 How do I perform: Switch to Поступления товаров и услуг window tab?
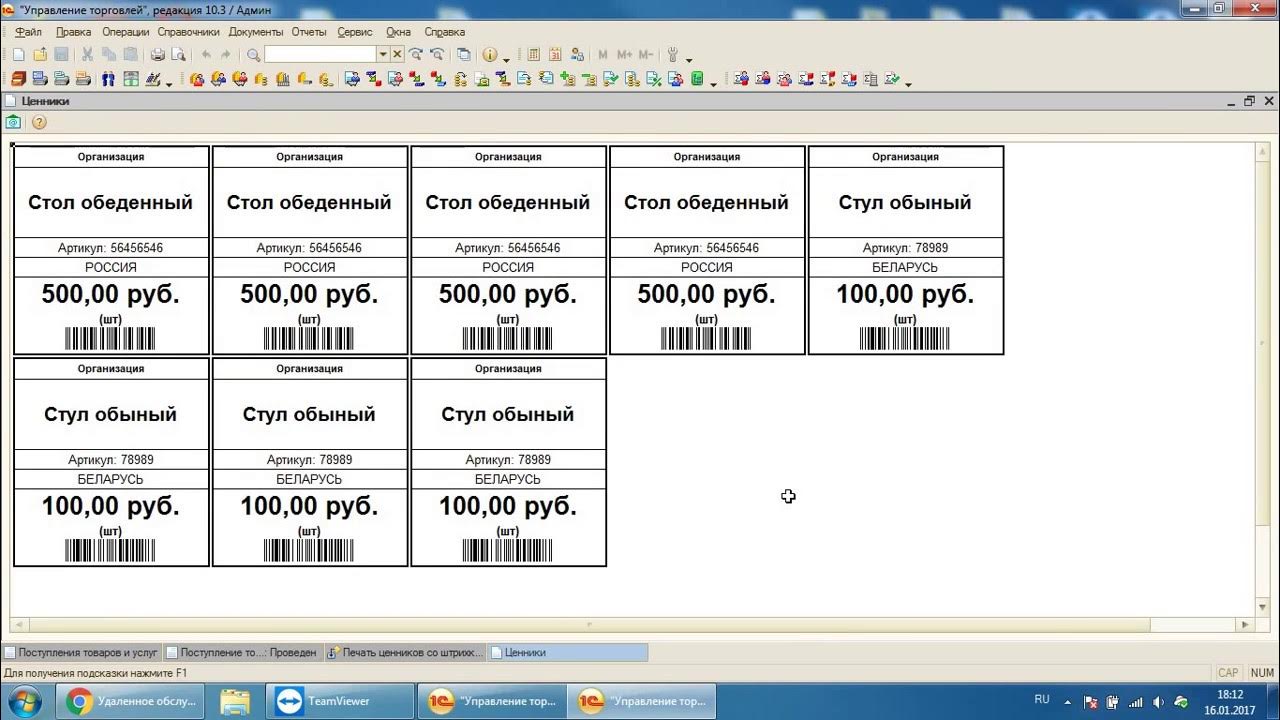click(81, 652)
